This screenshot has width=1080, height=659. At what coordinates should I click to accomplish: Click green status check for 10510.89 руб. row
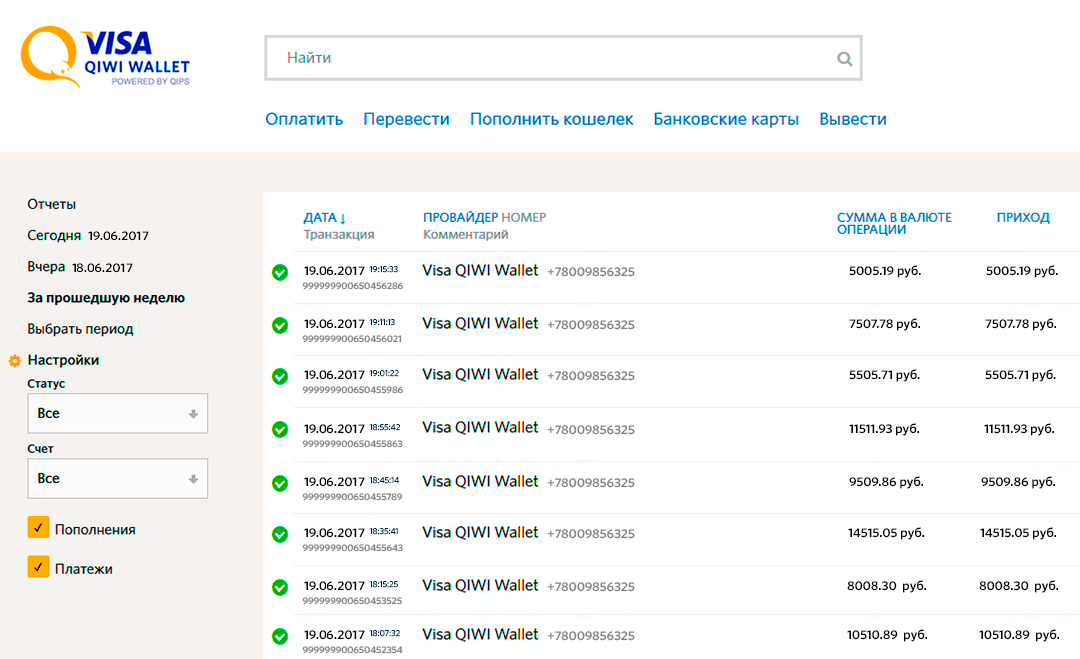coord(280,636)
